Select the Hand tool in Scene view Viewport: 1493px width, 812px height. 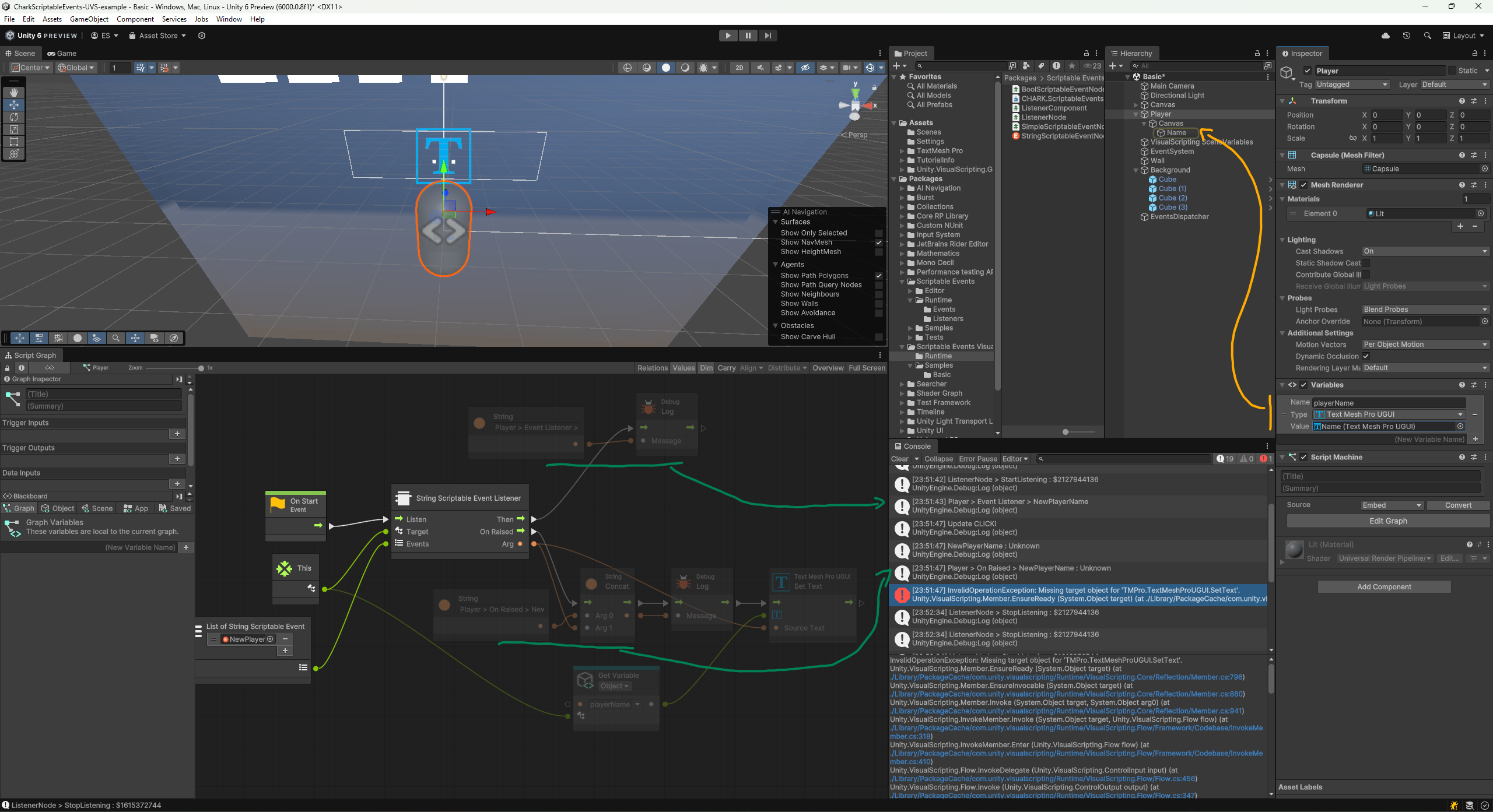click(14, 92)
